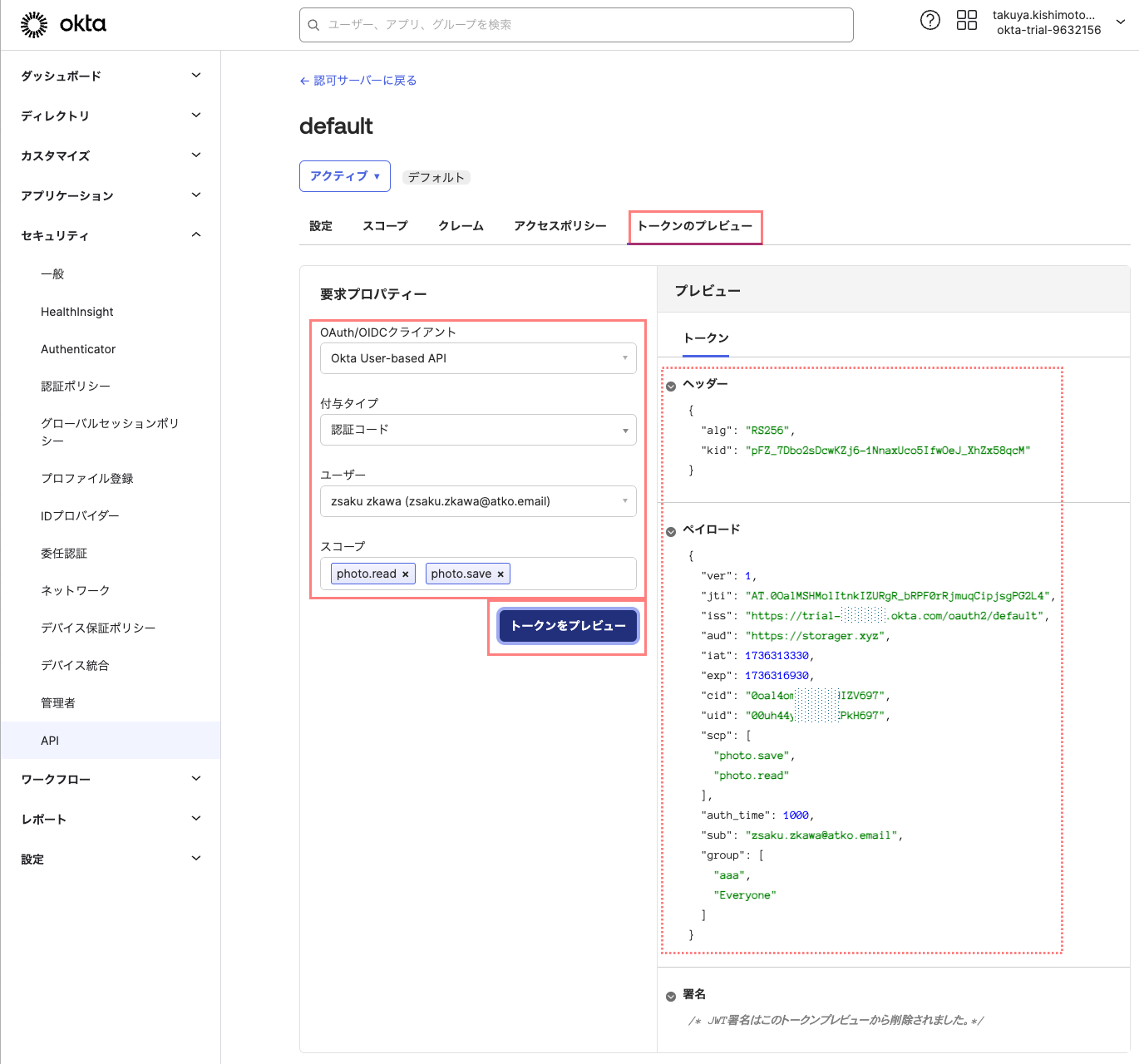Go back via 認可サーバーに戻る link
1139x1064 pixels.
(358, 81)
